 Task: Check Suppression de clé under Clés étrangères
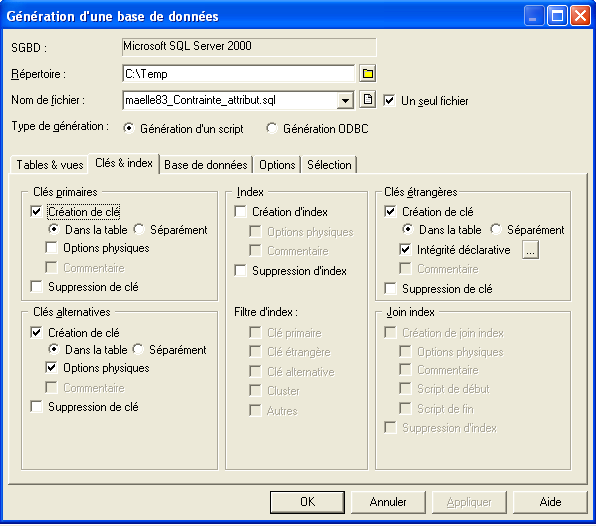390,288
